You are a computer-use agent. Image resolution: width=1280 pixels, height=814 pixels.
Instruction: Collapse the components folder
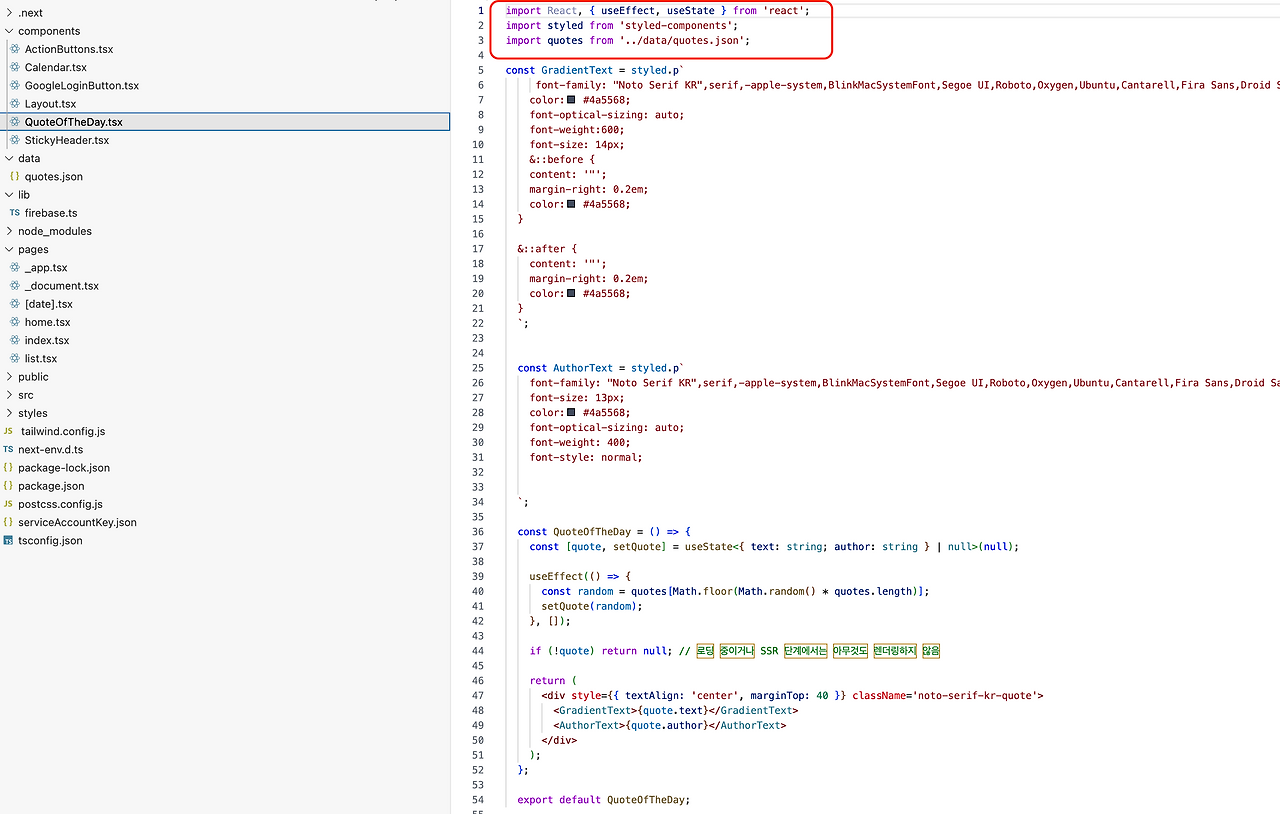pos(9,31)
